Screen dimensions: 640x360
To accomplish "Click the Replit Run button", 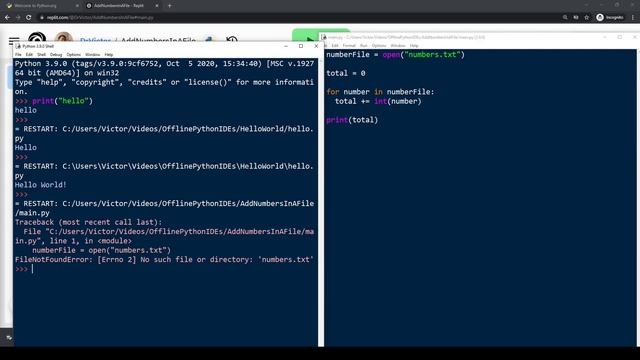I will [306, 36].
